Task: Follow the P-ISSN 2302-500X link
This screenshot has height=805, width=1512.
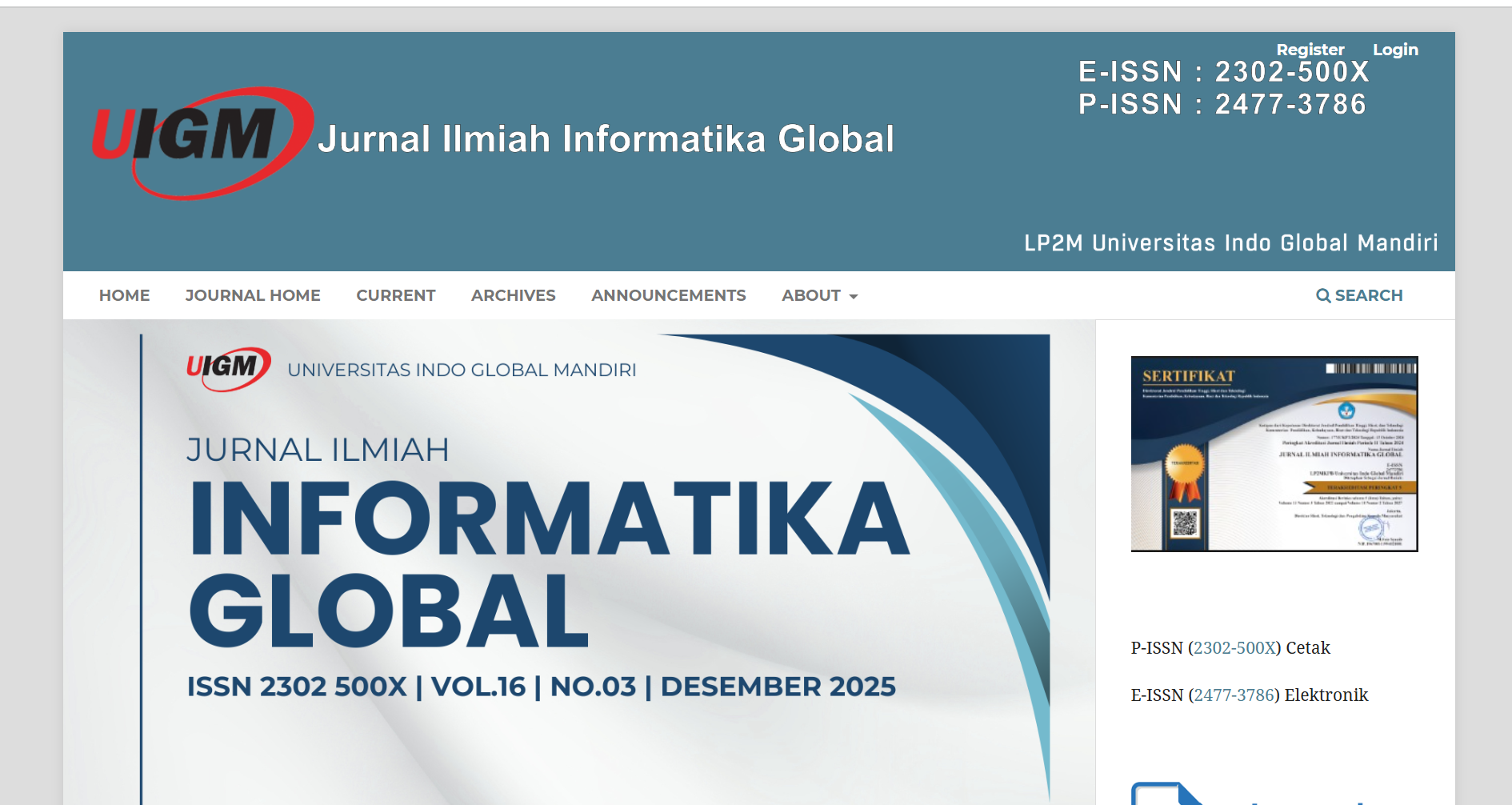Action: [x=1235, y=648]
